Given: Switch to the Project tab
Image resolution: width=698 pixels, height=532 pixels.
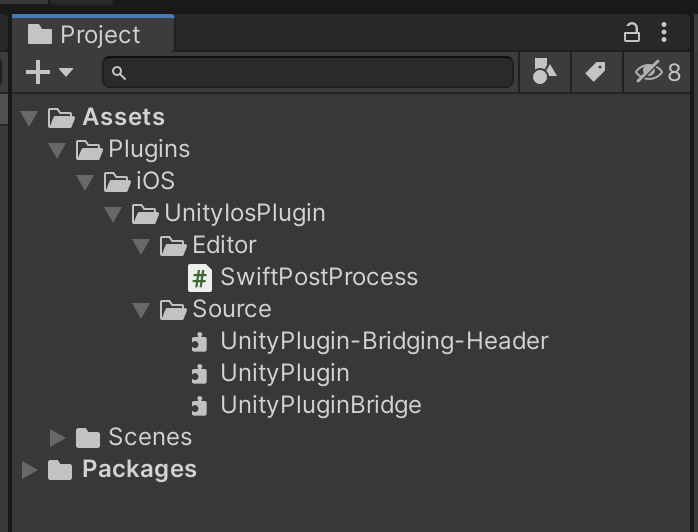Looking at the screenshot, I should [93, 34].
